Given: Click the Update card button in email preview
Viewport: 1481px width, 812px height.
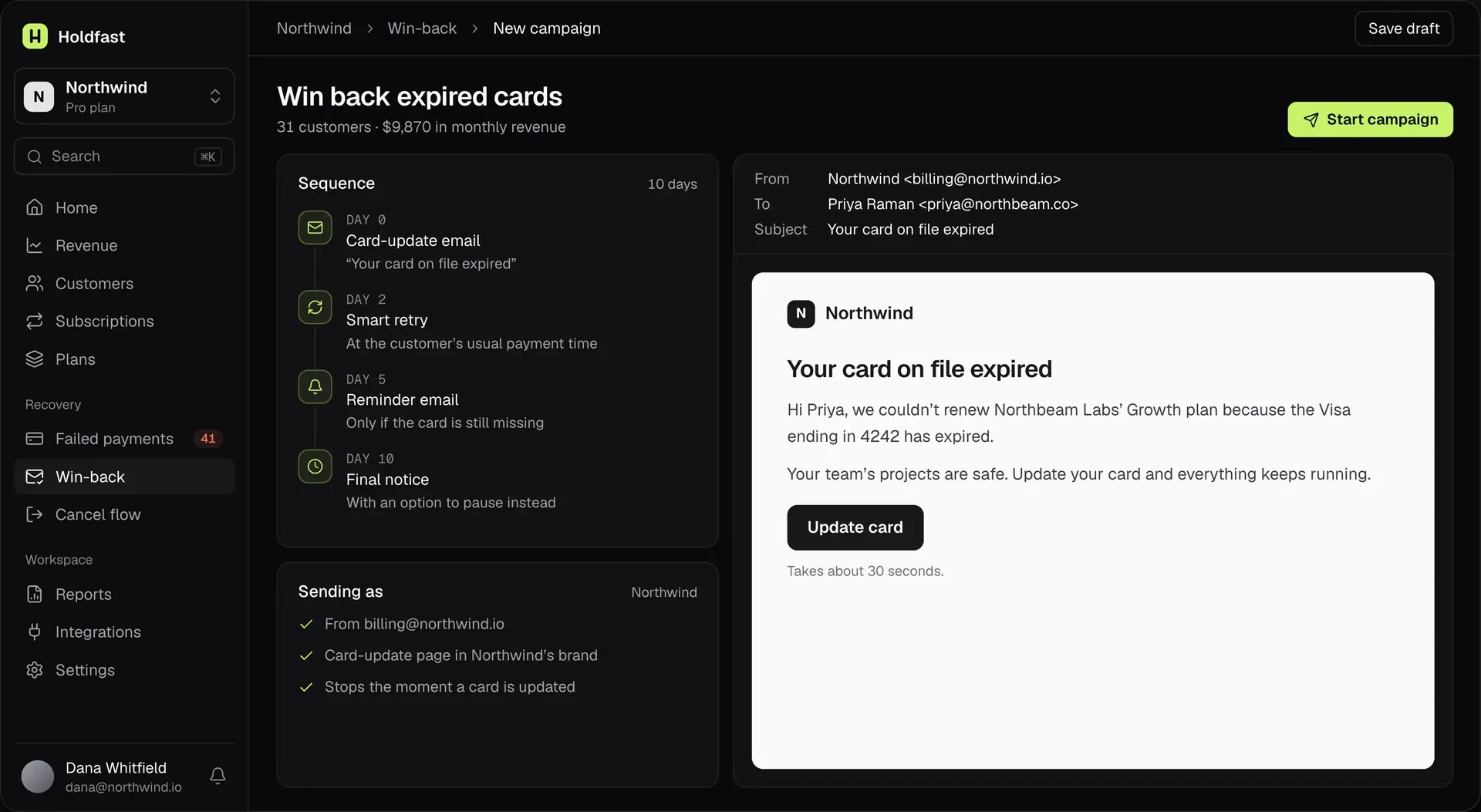Looking at the screenshot, I should pyautogui.click(x=855, y=527).
